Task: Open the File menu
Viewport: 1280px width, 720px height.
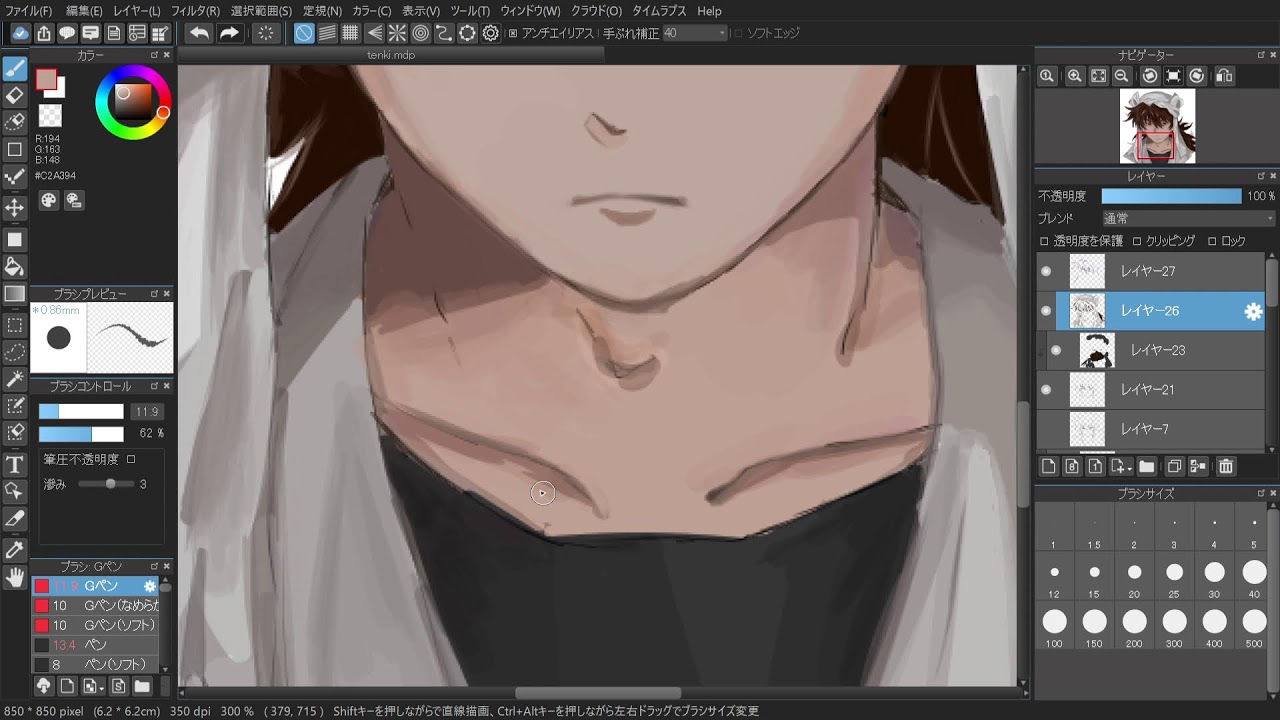Action: point(29,11)
